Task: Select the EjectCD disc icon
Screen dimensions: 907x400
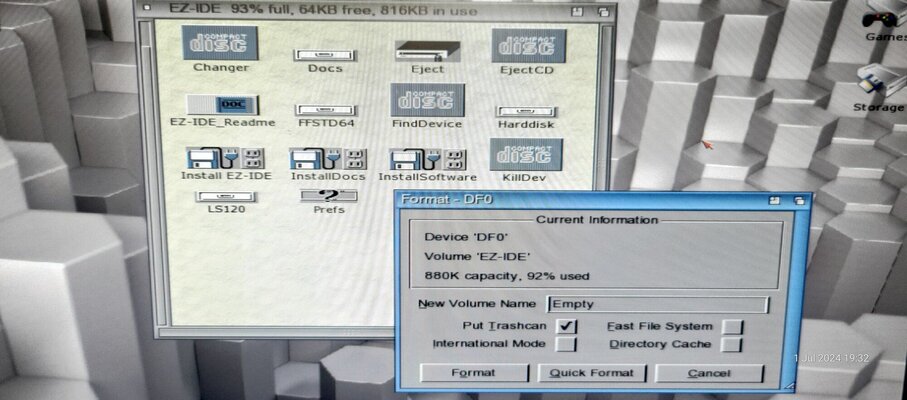Action: click(x=529, y=44)
